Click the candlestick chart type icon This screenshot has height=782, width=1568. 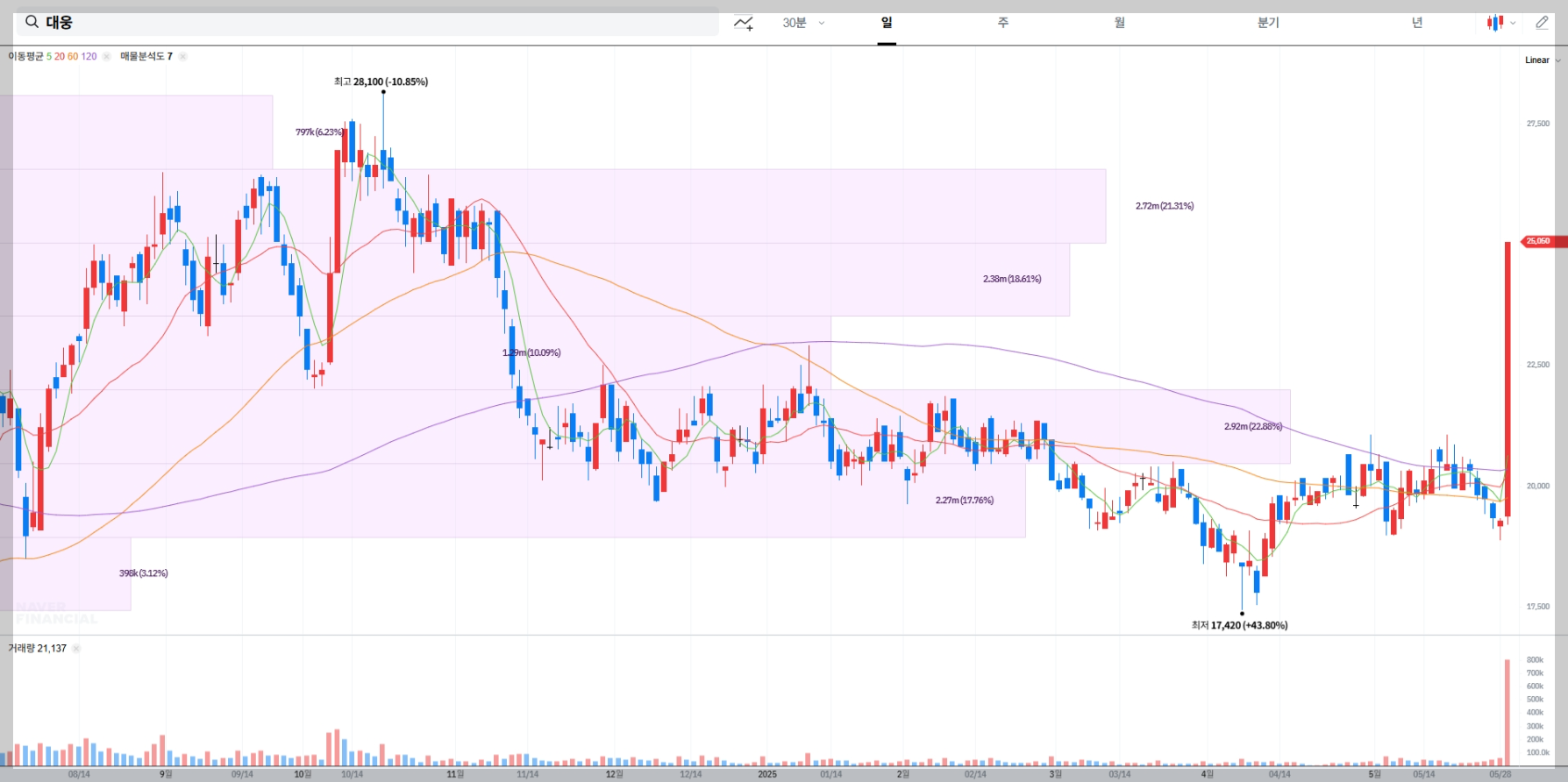[1495, 23]
